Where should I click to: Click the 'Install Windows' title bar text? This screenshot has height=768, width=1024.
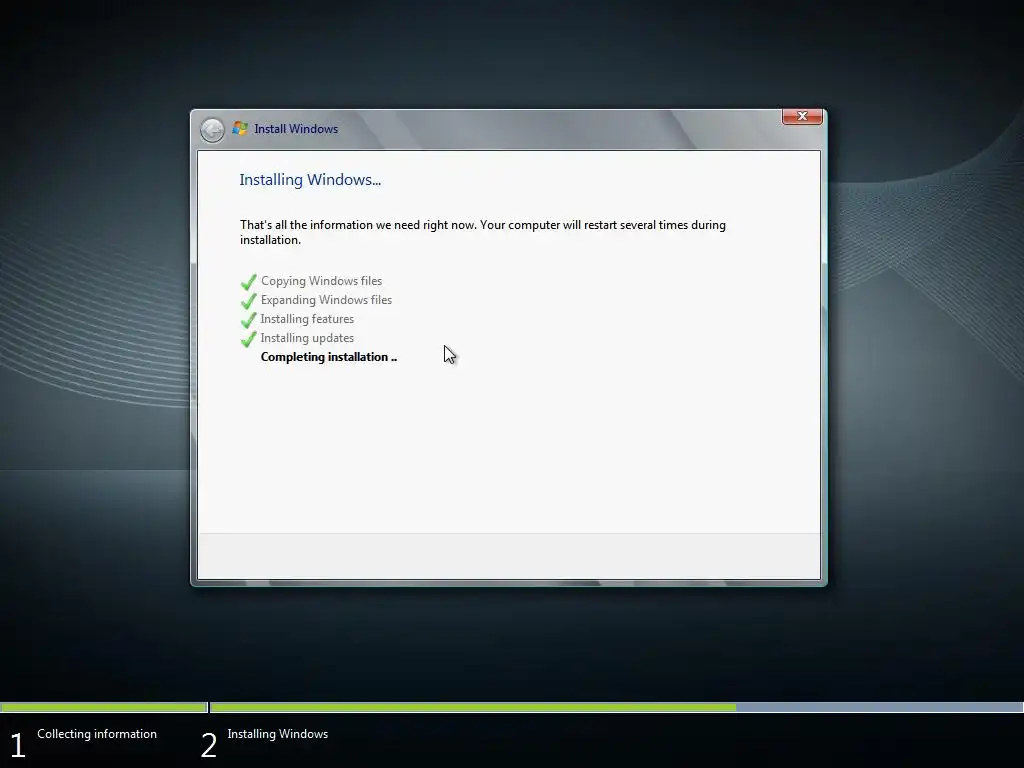tap(296, 129)
